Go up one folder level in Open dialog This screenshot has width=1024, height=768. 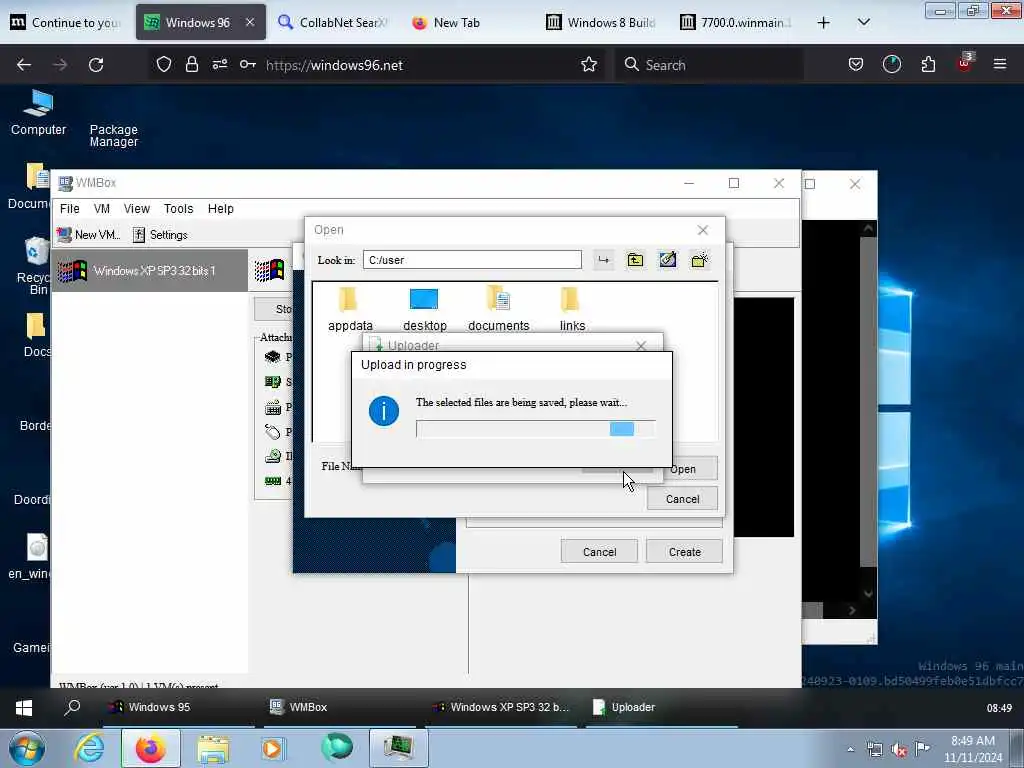coord(635,260)
